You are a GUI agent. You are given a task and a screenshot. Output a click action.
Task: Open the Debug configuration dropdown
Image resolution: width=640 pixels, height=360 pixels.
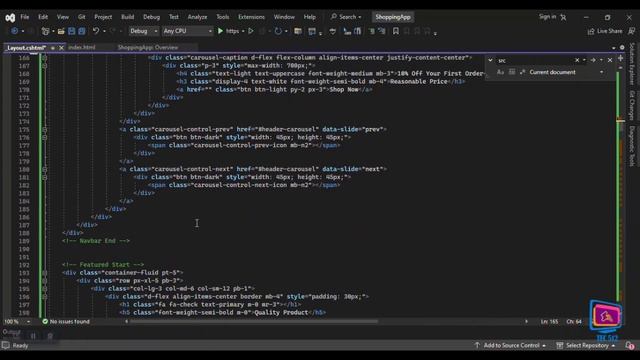[x=143, y=31]
